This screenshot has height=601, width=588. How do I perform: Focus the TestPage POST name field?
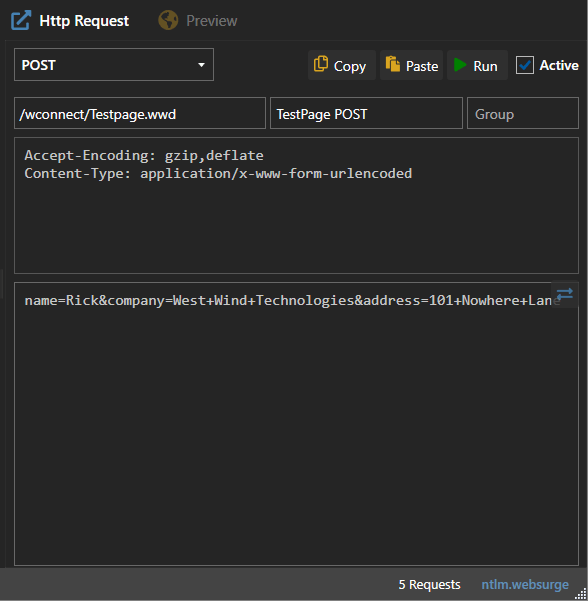tap(366, 113)
